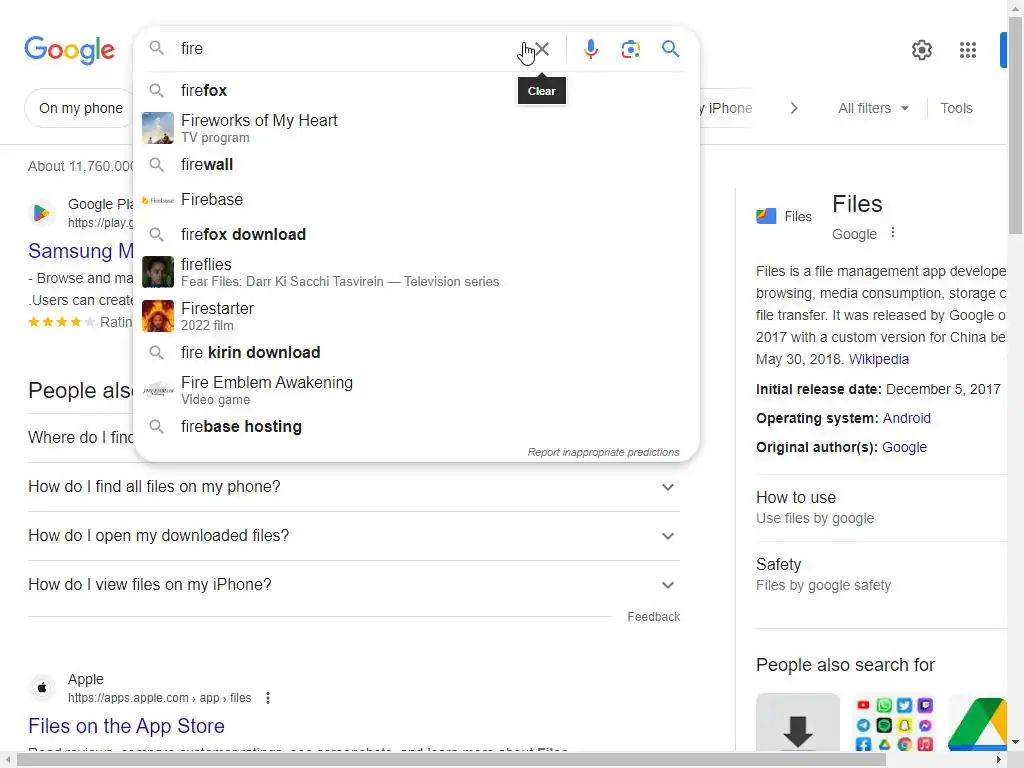Open the All filters dropdown
The image size is (1024, 768).
tap(873, 108)
